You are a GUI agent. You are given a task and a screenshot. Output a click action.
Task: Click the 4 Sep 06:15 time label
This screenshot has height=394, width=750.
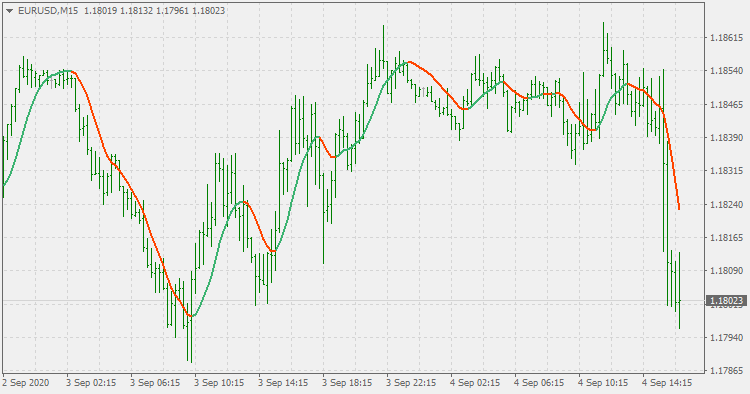click(x=539, y=383)
